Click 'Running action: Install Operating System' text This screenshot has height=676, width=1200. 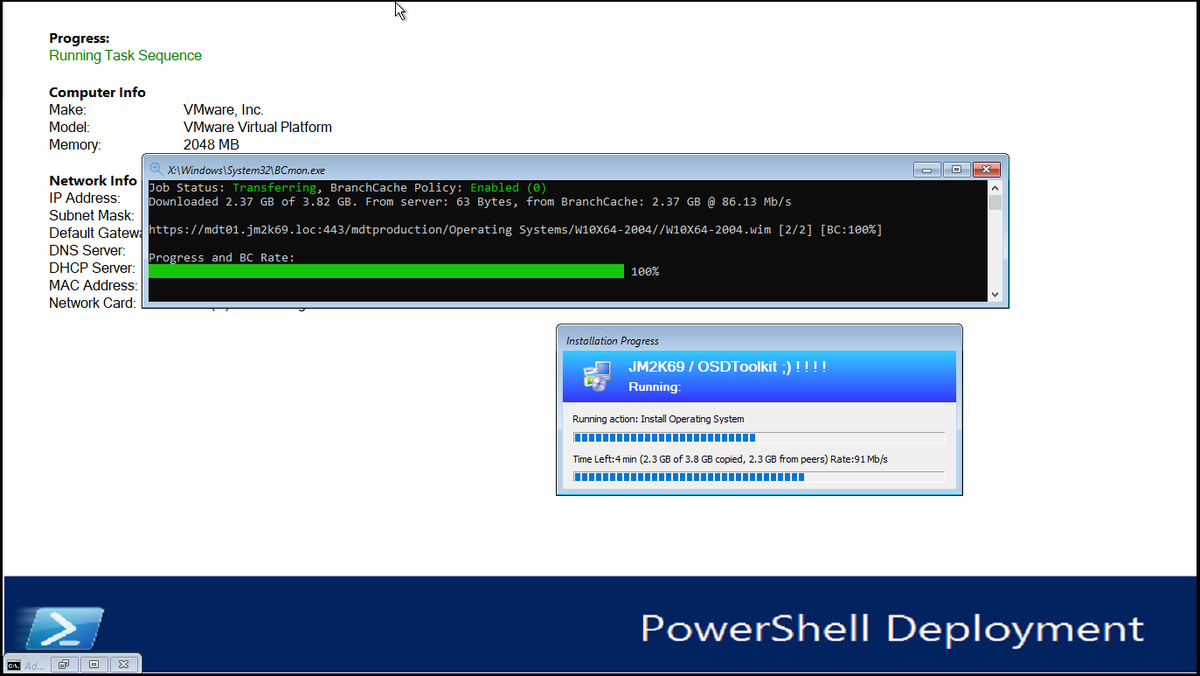pos(658,419)
